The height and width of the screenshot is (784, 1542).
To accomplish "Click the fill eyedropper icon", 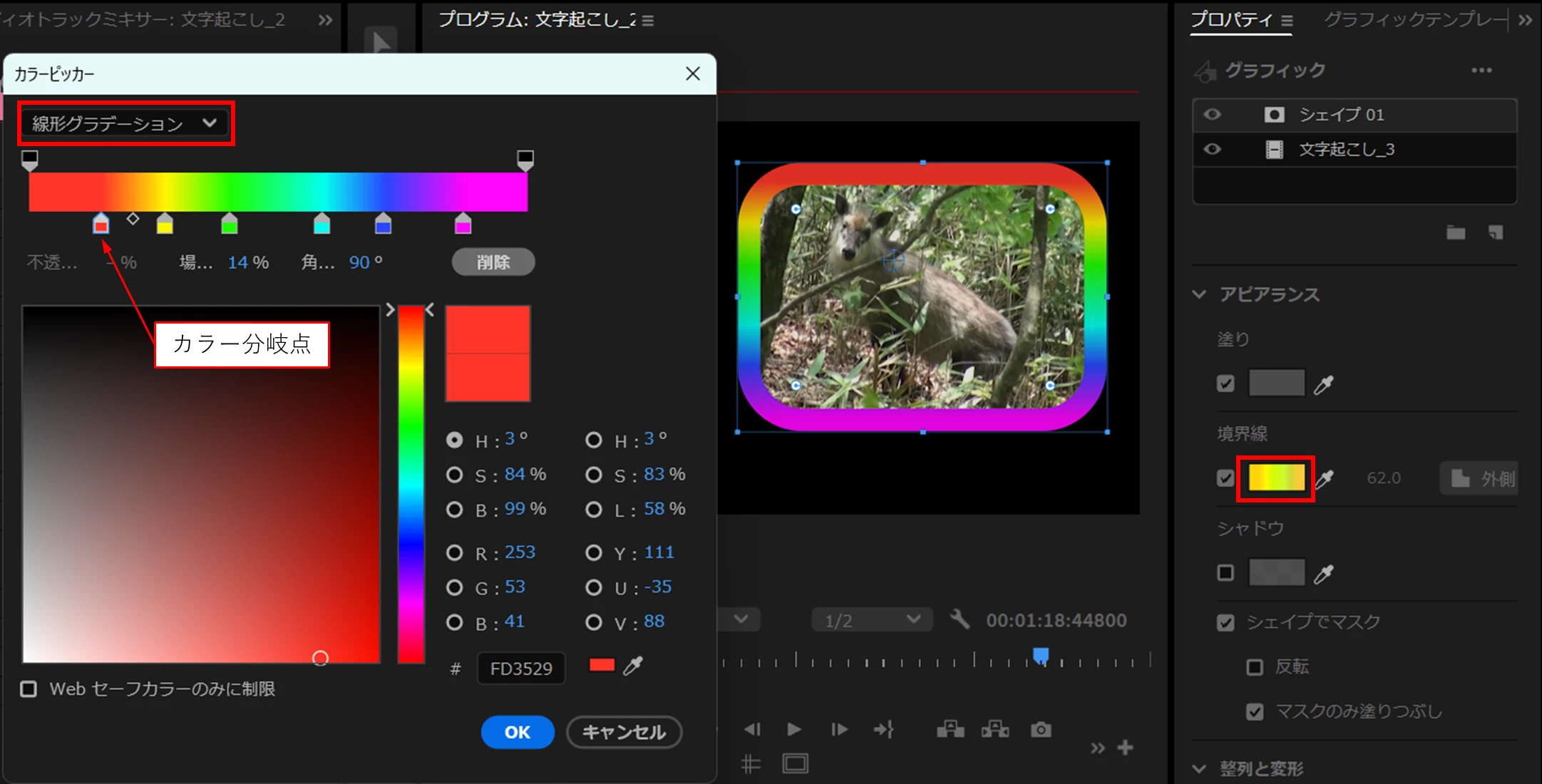I will pos(1324,385).
